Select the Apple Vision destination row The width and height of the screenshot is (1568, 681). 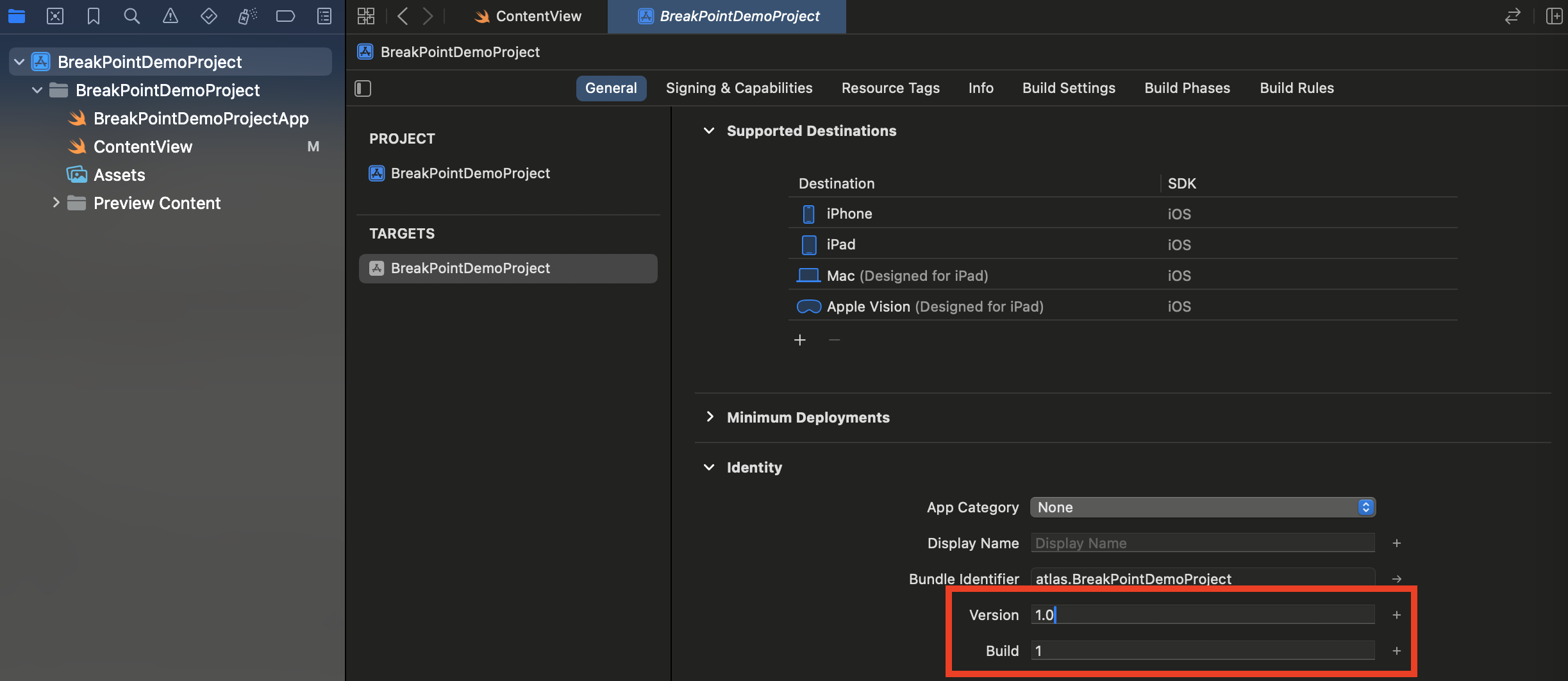pyautogui.click(x=1122, y=307)
